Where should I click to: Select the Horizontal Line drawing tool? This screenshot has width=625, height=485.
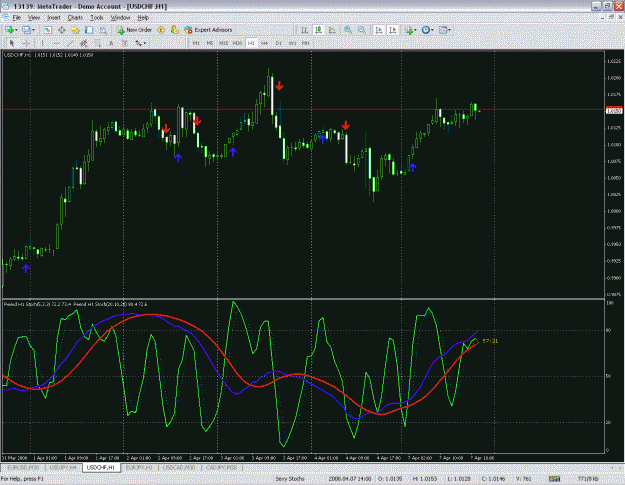56,43
